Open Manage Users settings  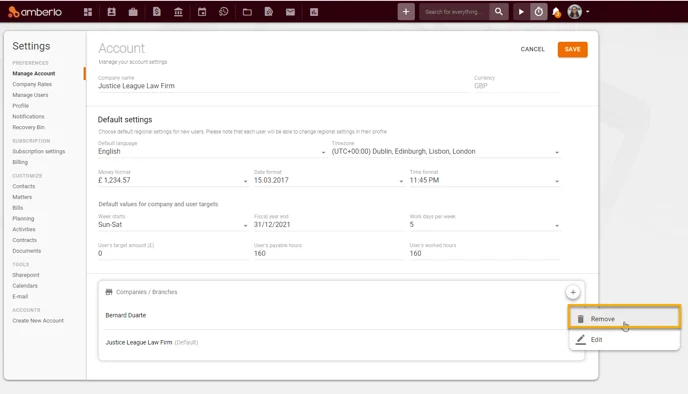[30, 95]
